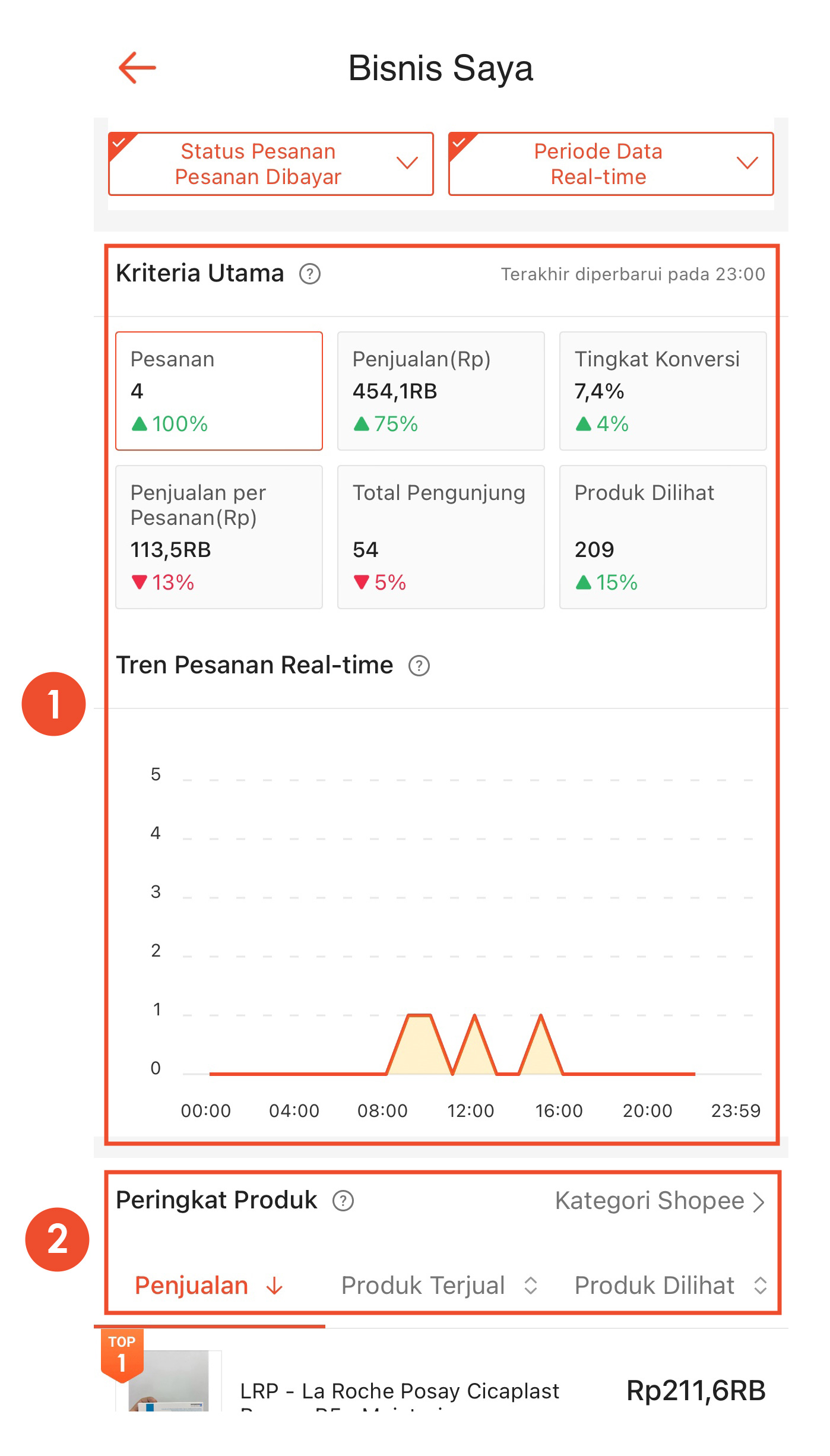Open help icon beside Tren Pesanan Real-time
This screenshot has width=830, height=1456.
tap(419, 666)
